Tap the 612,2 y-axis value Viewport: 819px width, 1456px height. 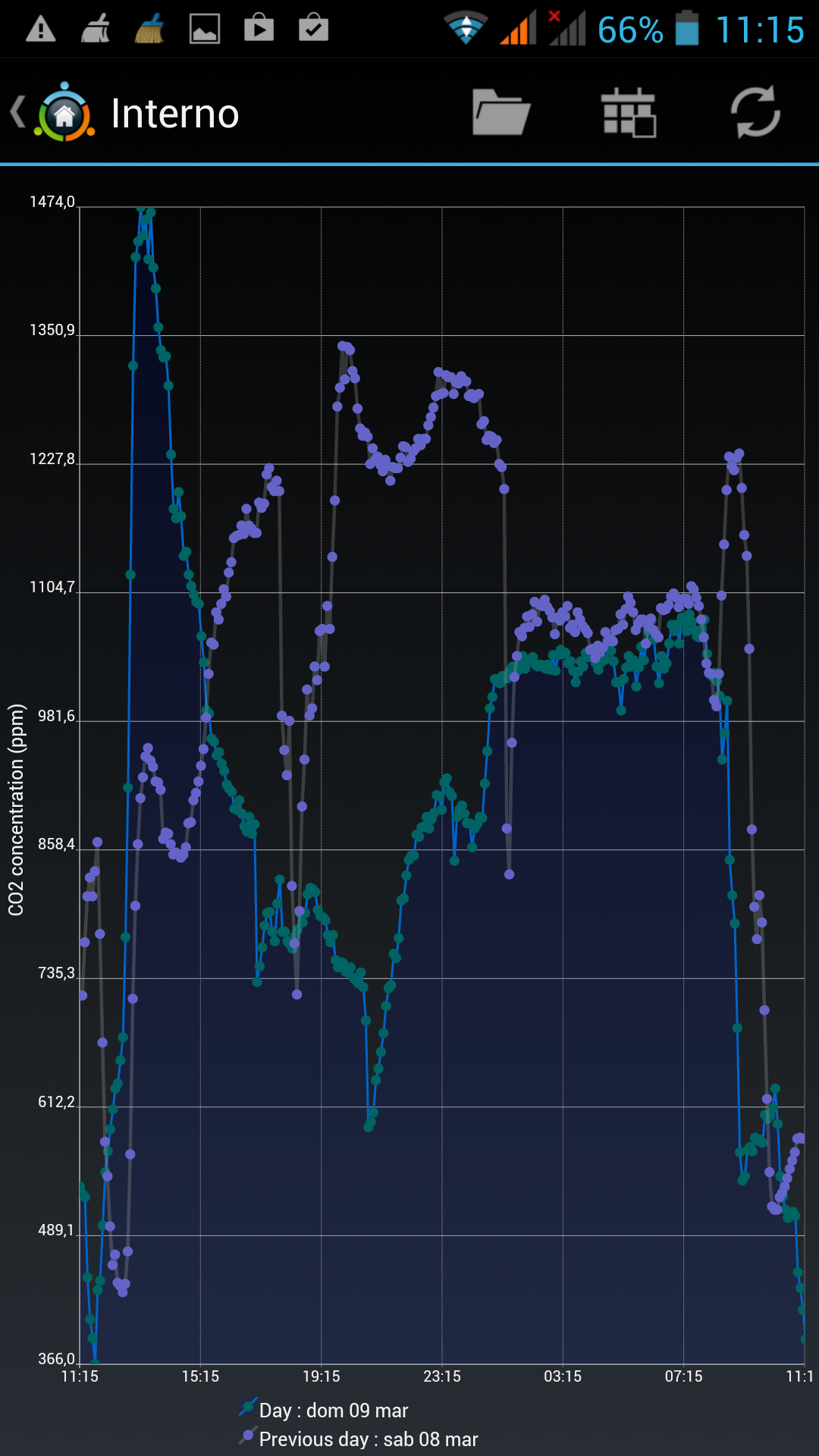tap(56, 1102)
